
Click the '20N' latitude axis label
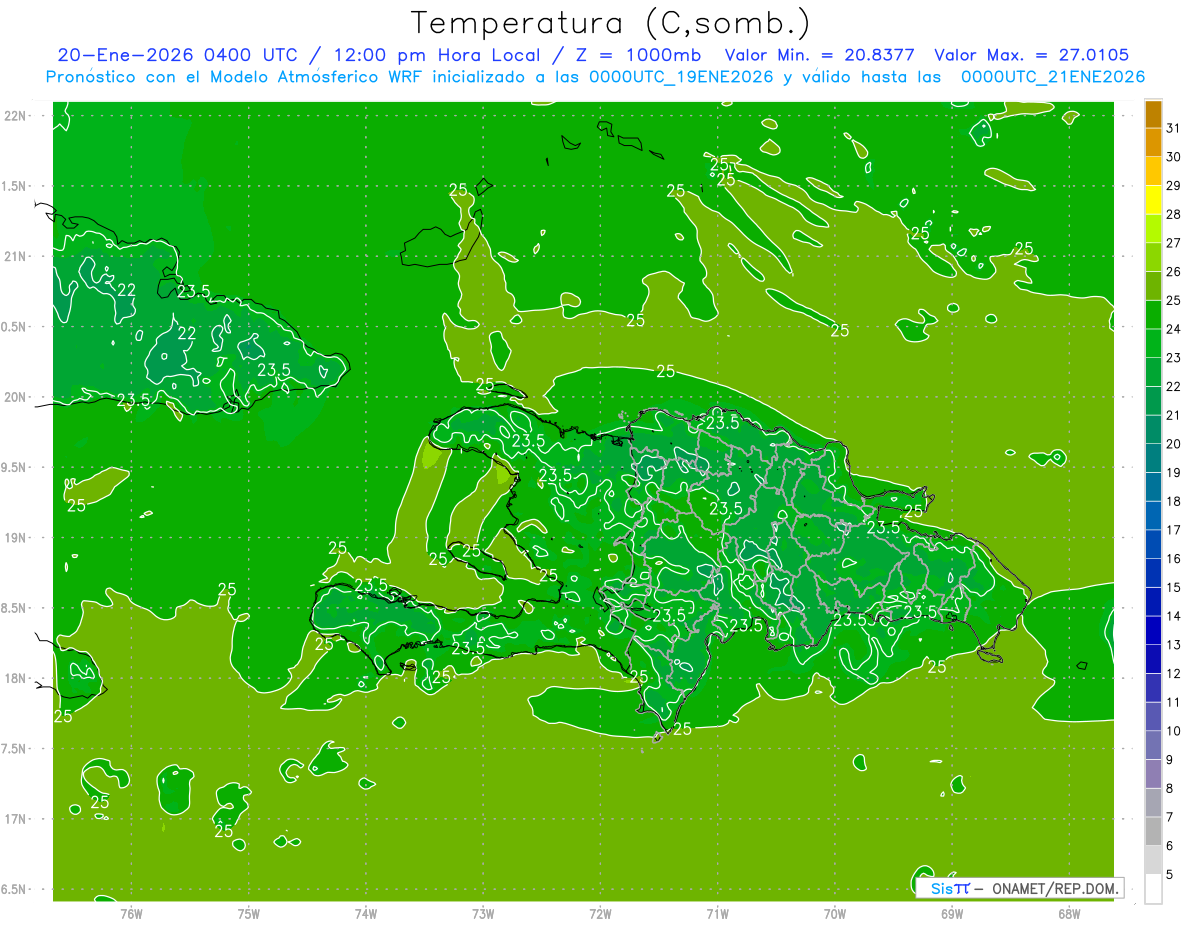pyautogui.click(x=17, y=397)
